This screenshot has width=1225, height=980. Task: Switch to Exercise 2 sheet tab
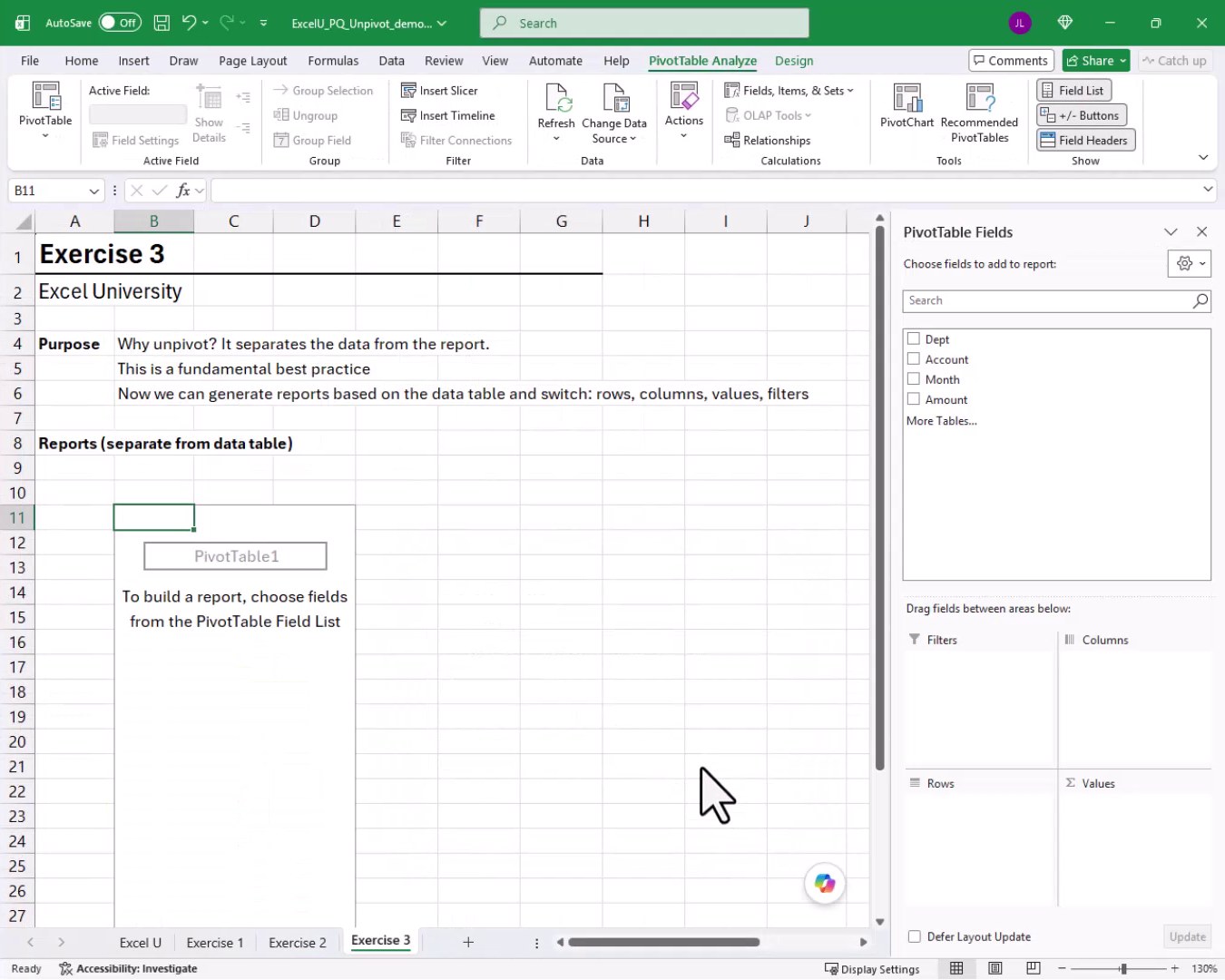coord(298,943)
